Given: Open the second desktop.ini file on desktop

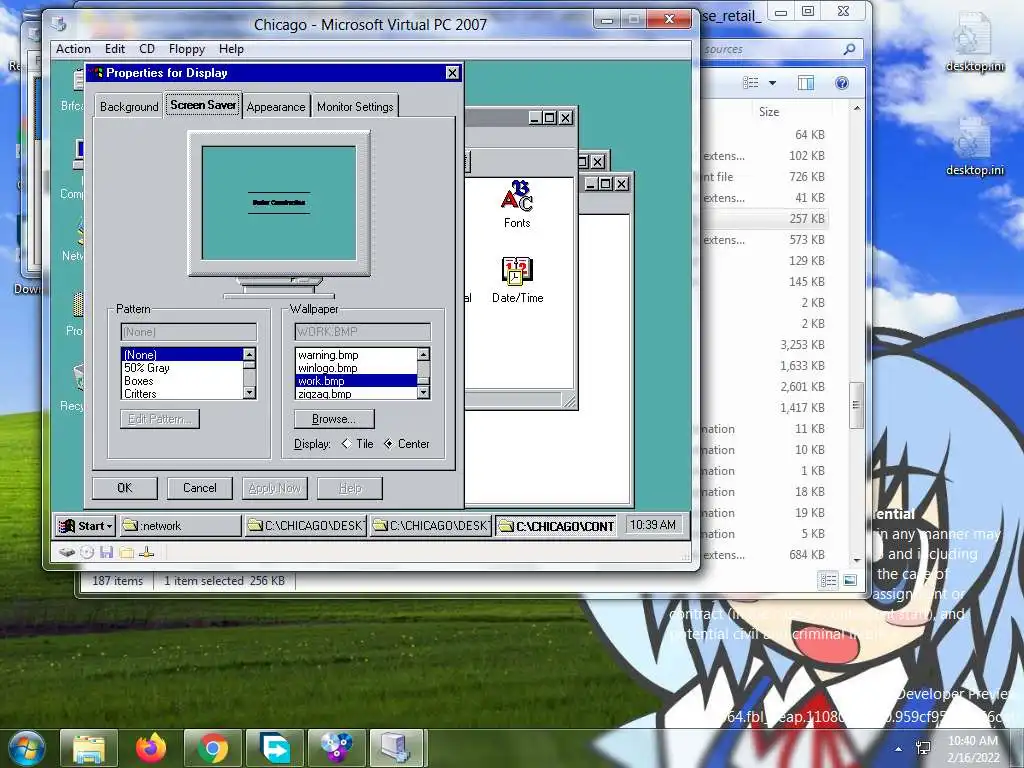Looking at the screenshot, I should coord(975,147).
